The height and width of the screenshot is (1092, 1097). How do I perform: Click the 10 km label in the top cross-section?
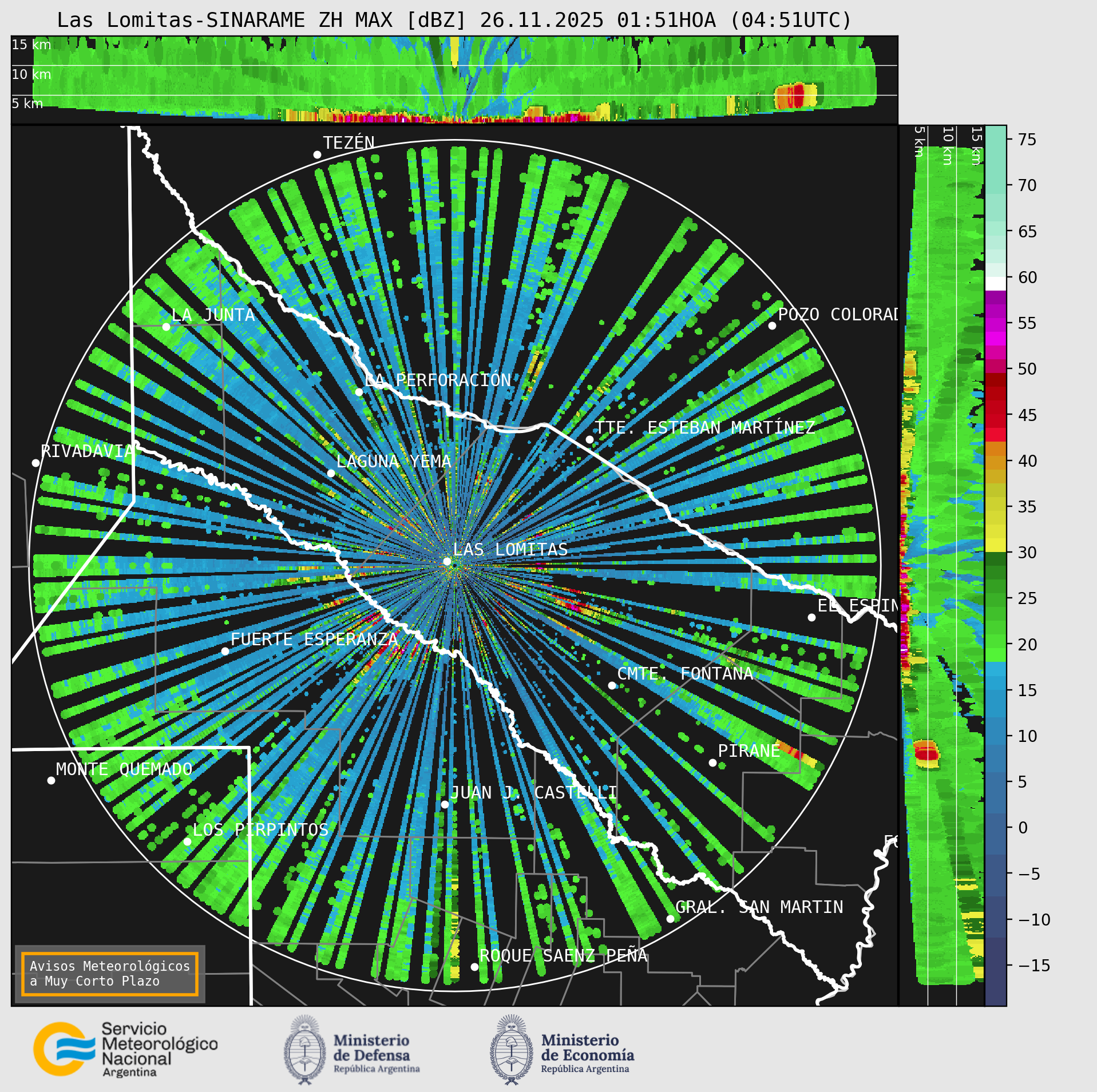(31, 74)
